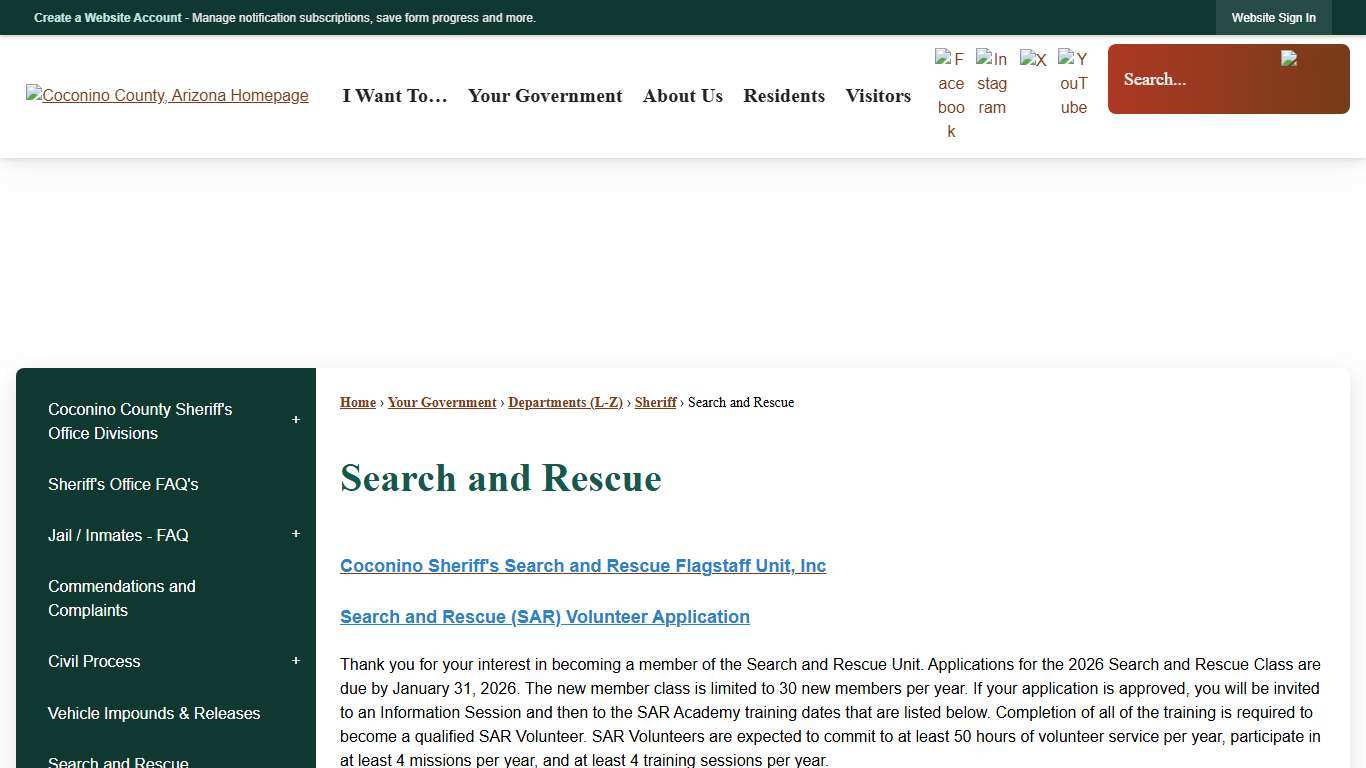Screen dimensions: 1366x768
Task: Open Search and Rescue Volunteer Application
Action: (544, 616)
